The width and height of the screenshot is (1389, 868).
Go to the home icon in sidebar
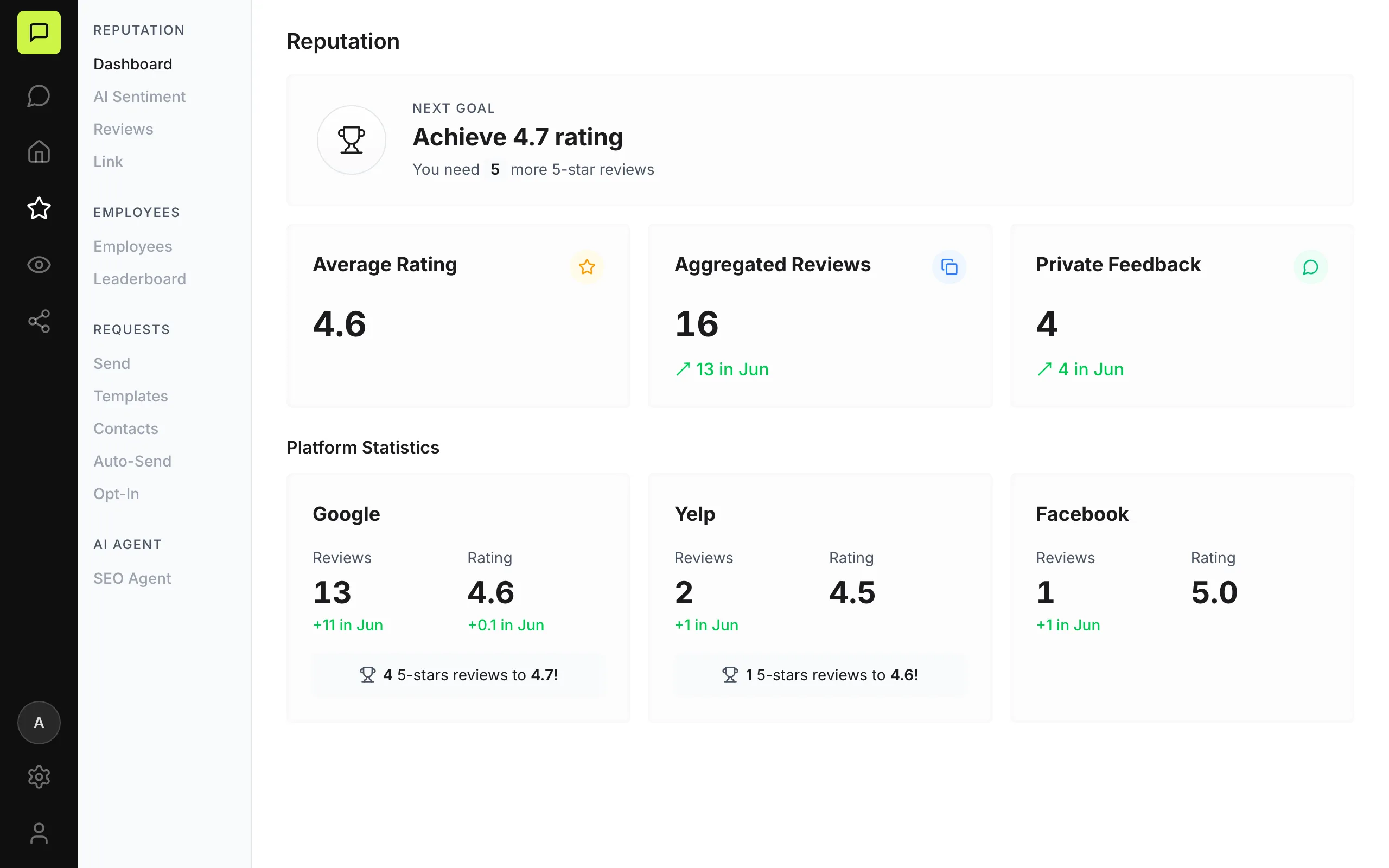click(x=39, y=151)
